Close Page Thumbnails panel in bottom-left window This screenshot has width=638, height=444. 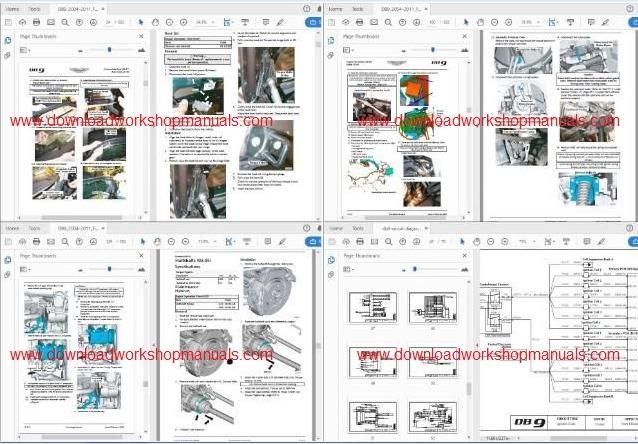tap(141, 256)
